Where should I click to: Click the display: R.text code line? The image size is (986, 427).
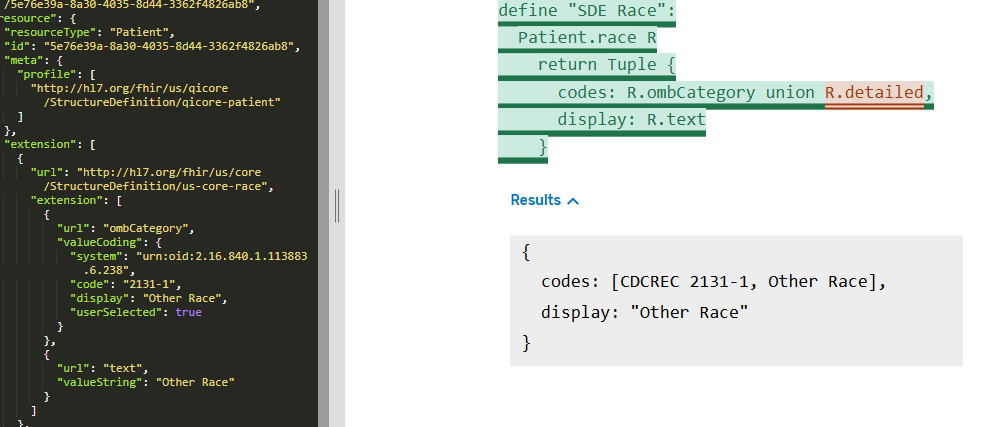(x=631, y=120)
